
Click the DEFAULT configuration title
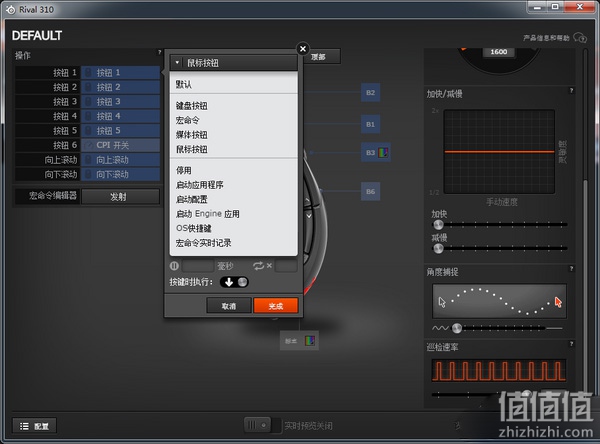pyautogui.click(x=37, y=36)
